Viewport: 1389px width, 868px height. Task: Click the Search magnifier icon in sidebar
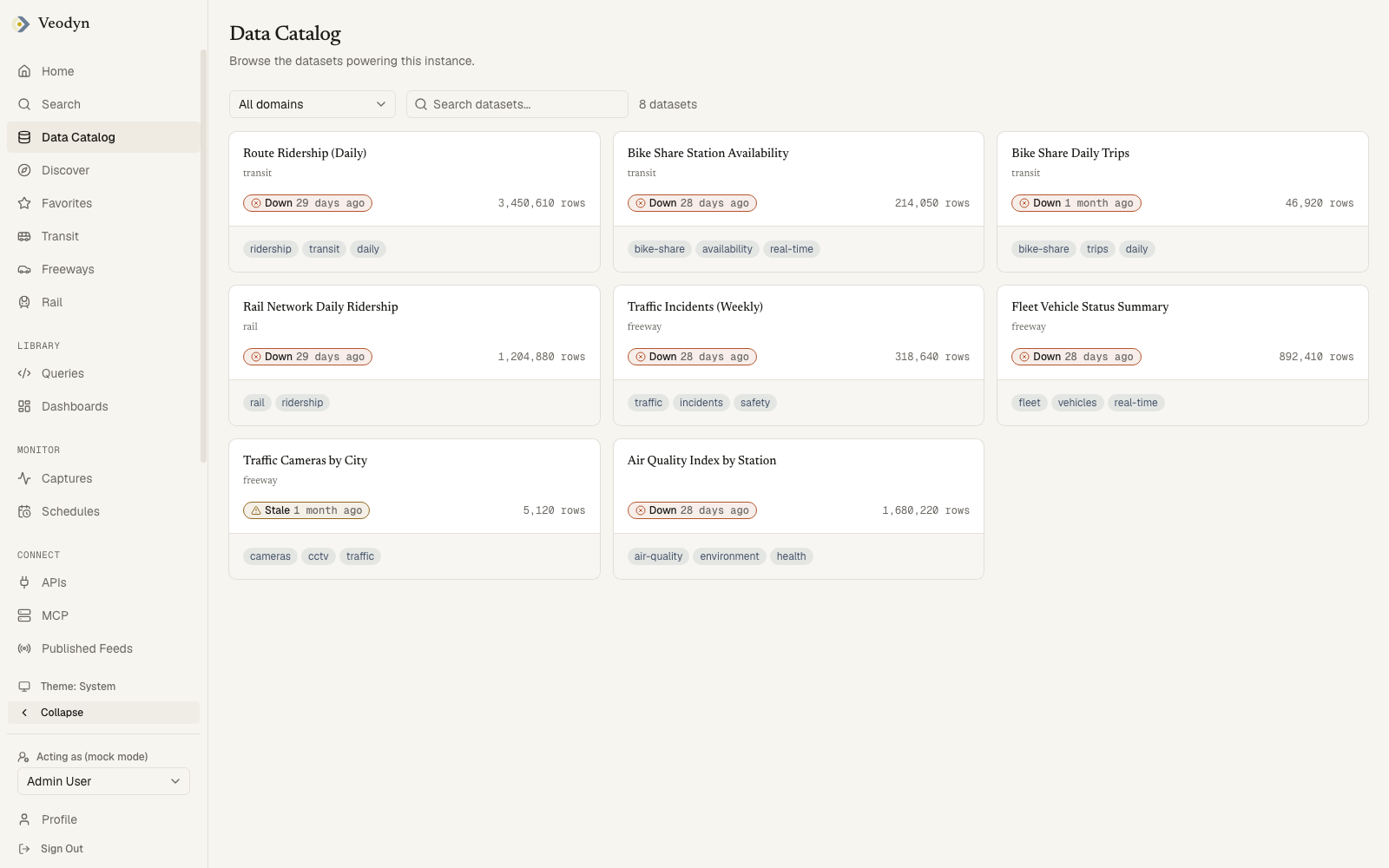[x=24, y=104]
